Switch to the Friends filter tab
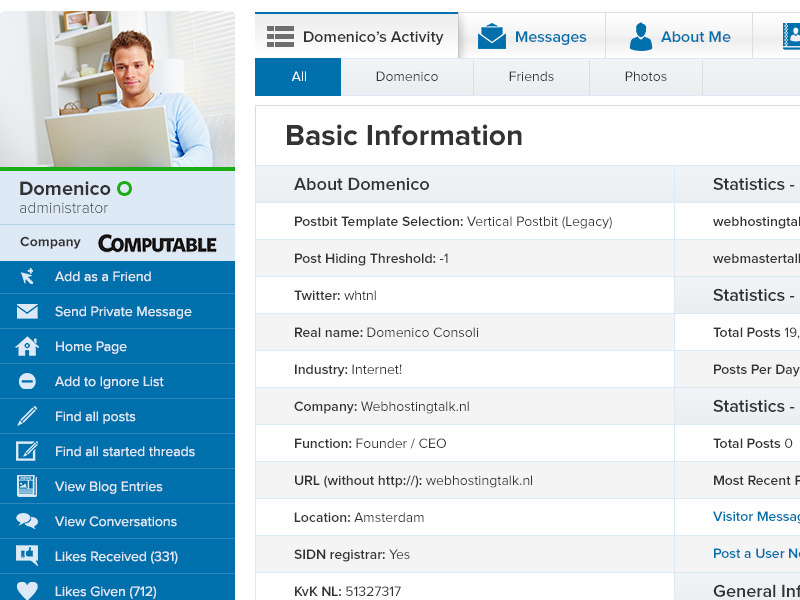The height and width of the screenshot is (600, 800). (531, 76)
